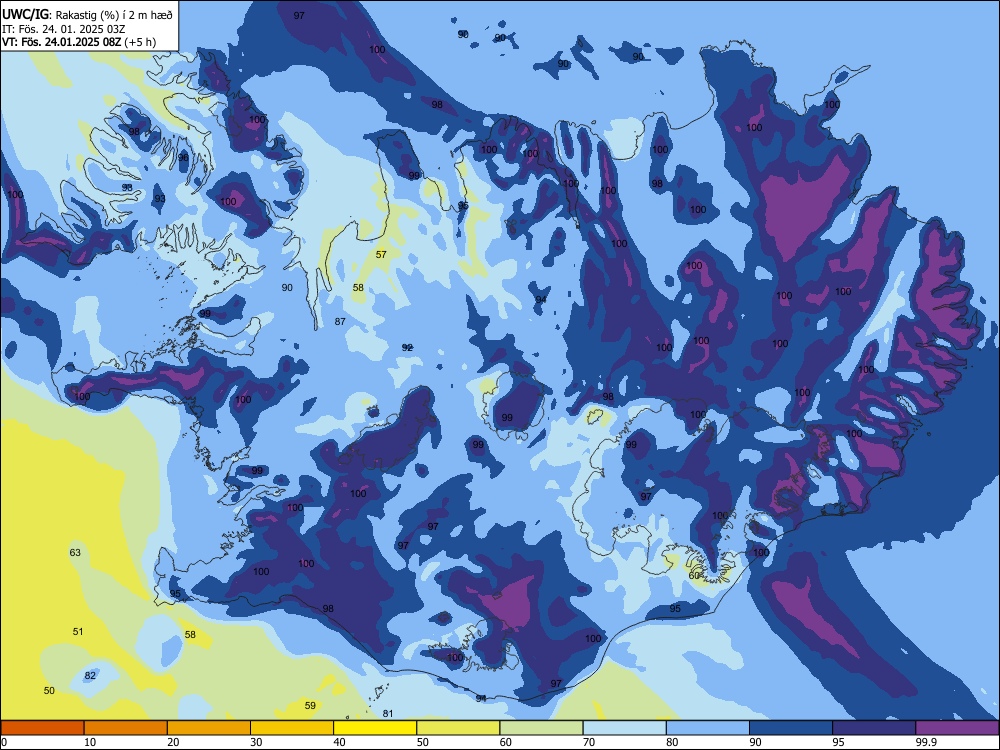Screen dimensions: 1000x750
Task: Click the "57" humidity value on the map
Action: pyautogui.click(x=381, y=254)
